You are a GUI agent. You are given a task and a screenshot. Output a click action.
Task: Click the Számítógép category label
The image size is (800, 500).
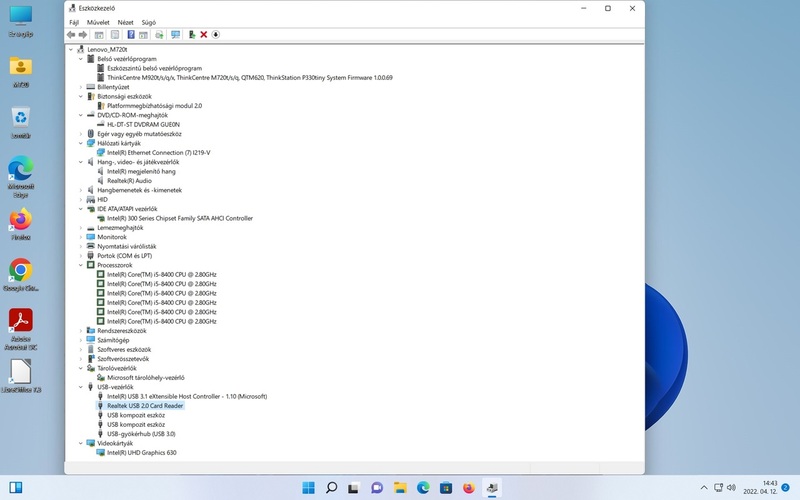[113, 340]
